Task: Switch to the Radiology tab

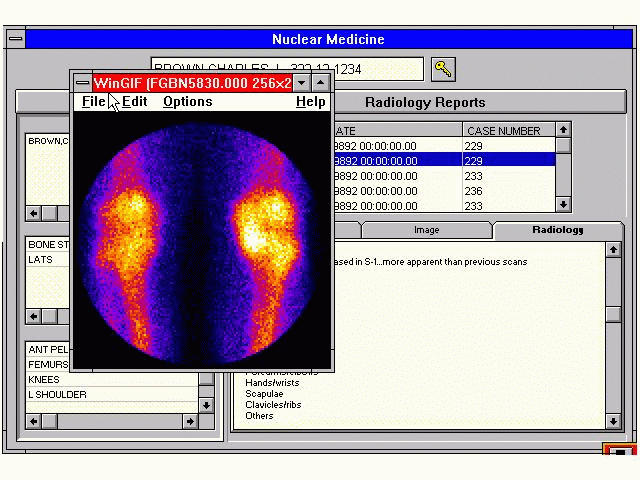Action: click(558, 230)
